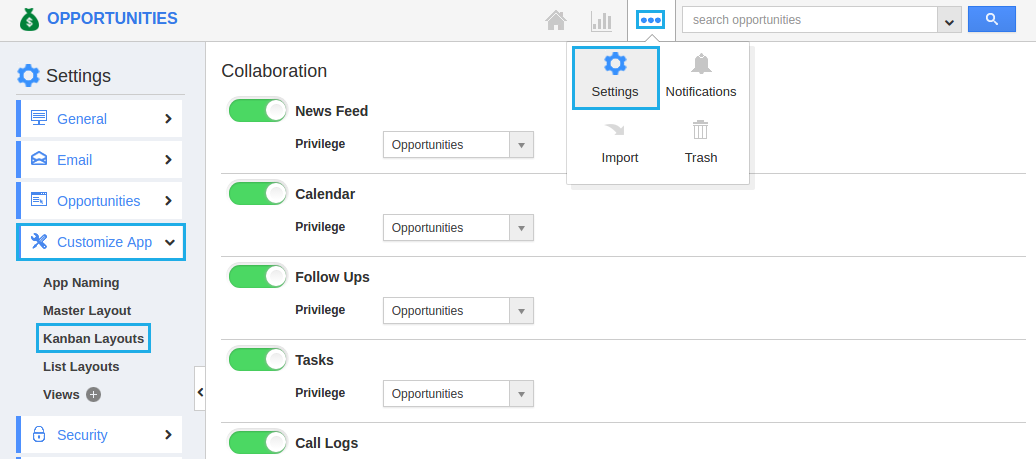
Task: Click the blue search magnifier button
Action: (992, 19)
